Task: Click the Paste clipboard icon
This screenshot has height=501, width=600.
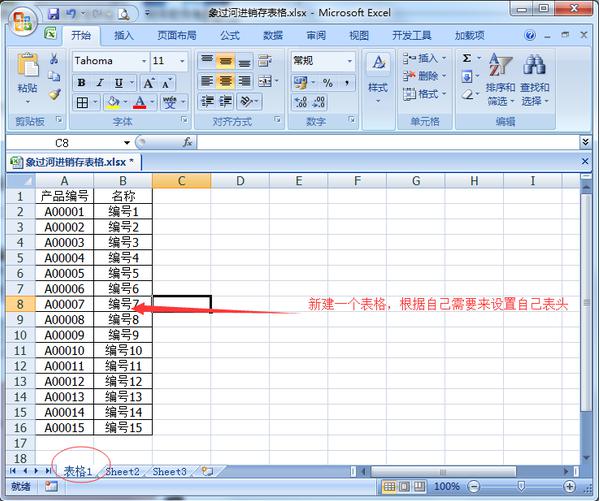Action: 28,64
